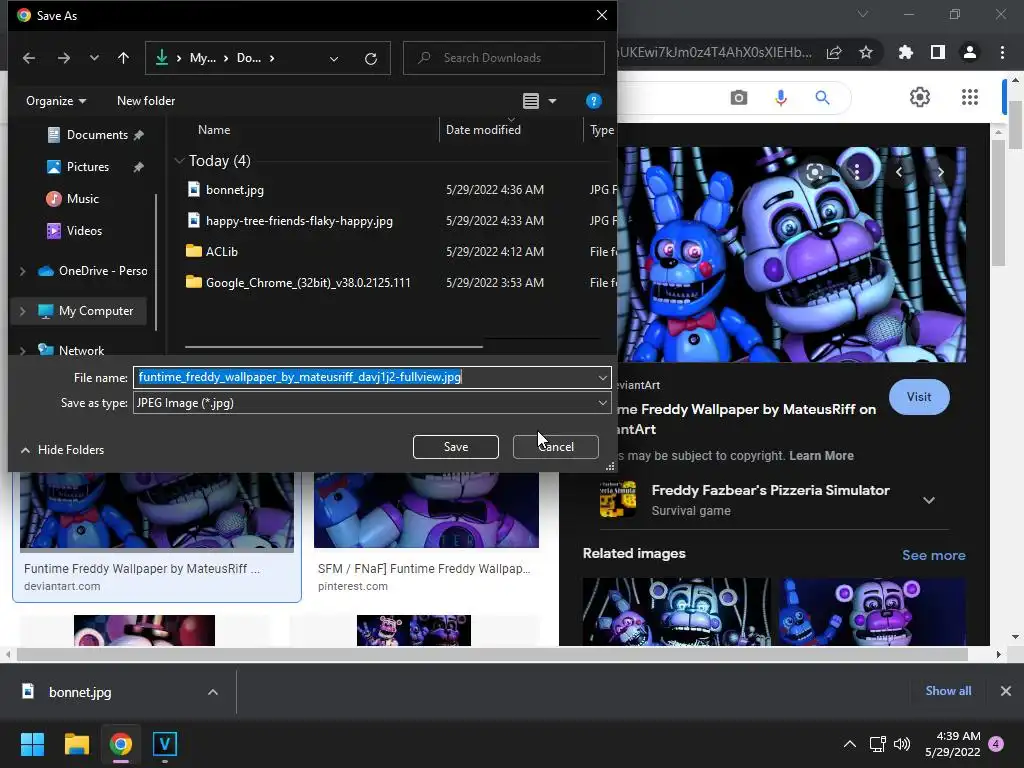Expand the Network tree node

22,351
